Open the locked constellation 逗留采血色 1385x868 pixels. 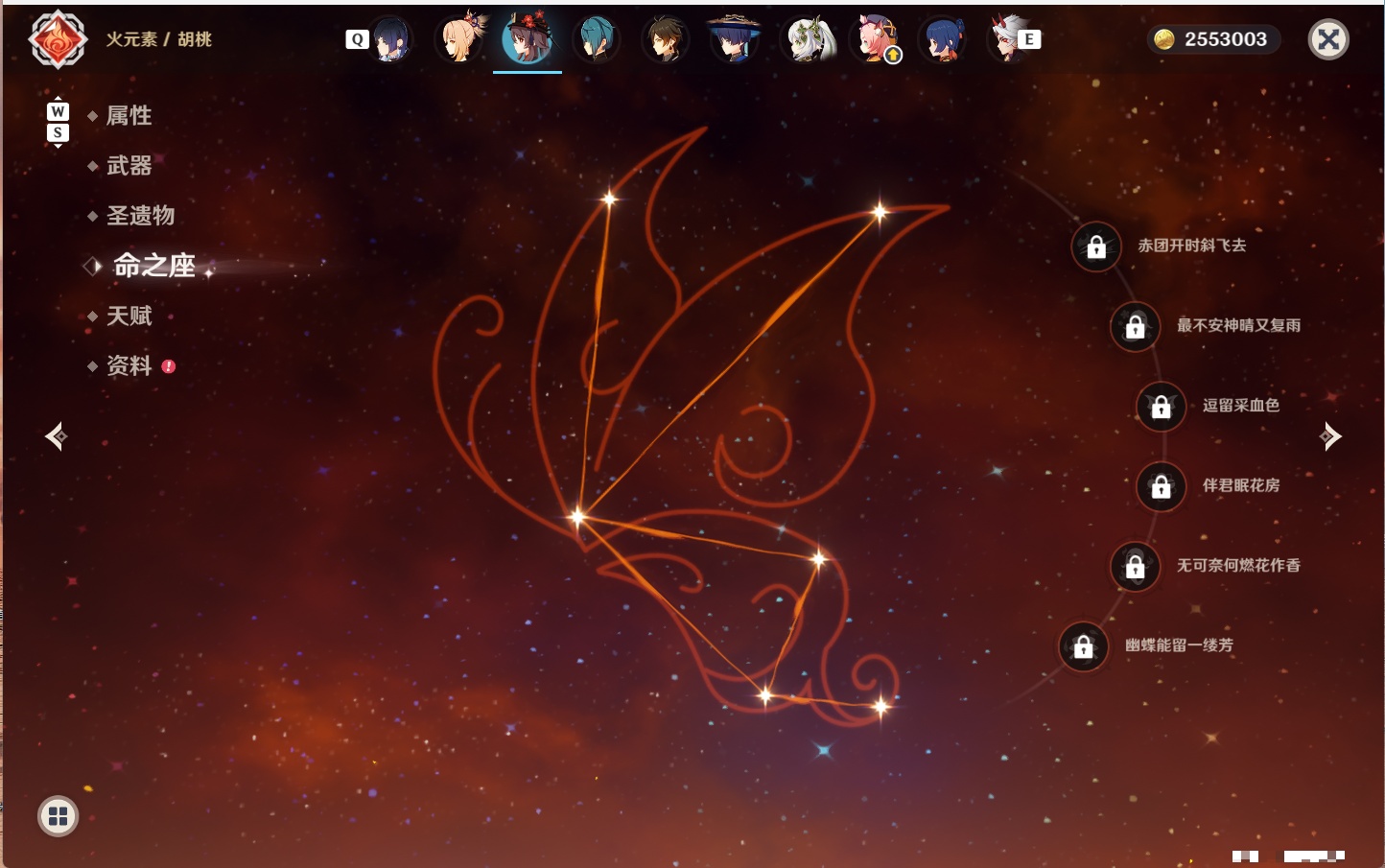1161,407
